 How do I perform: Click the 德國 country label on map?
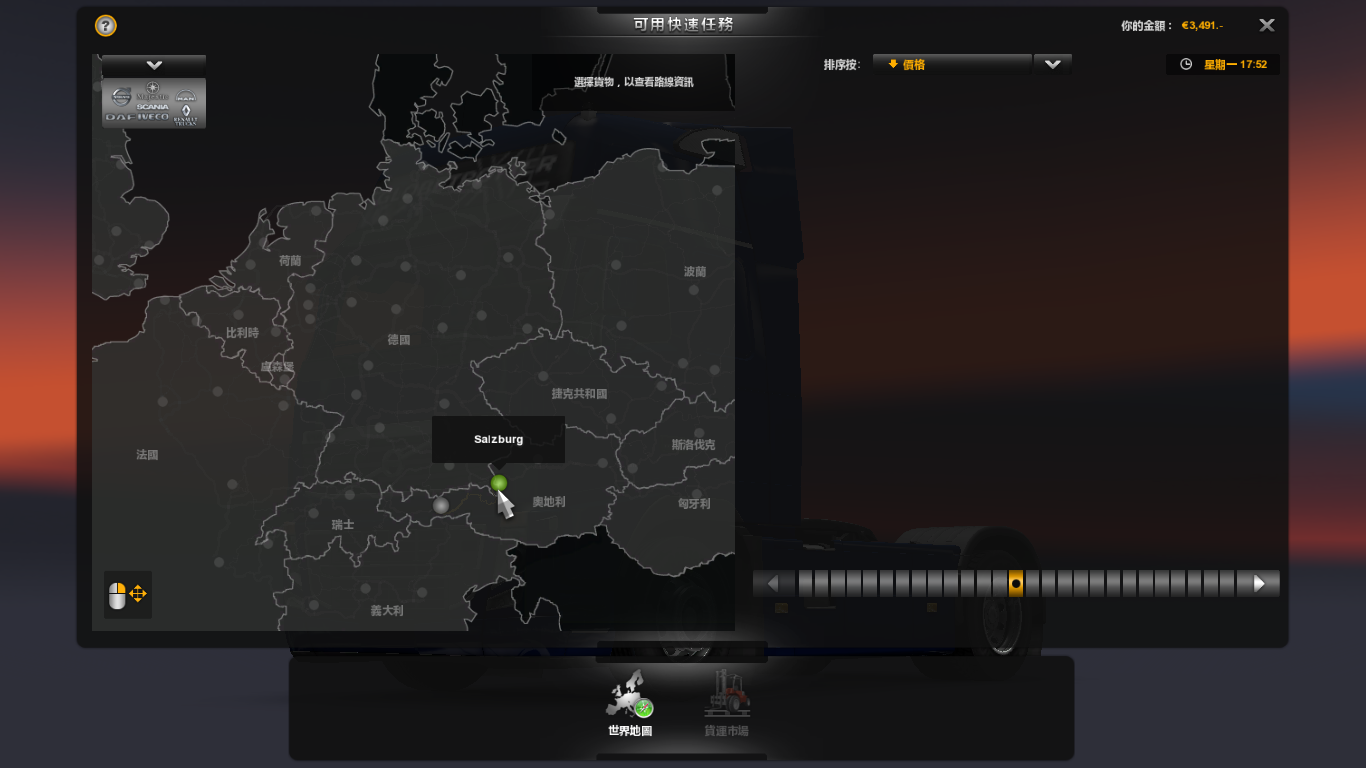(x=399, y=340)
